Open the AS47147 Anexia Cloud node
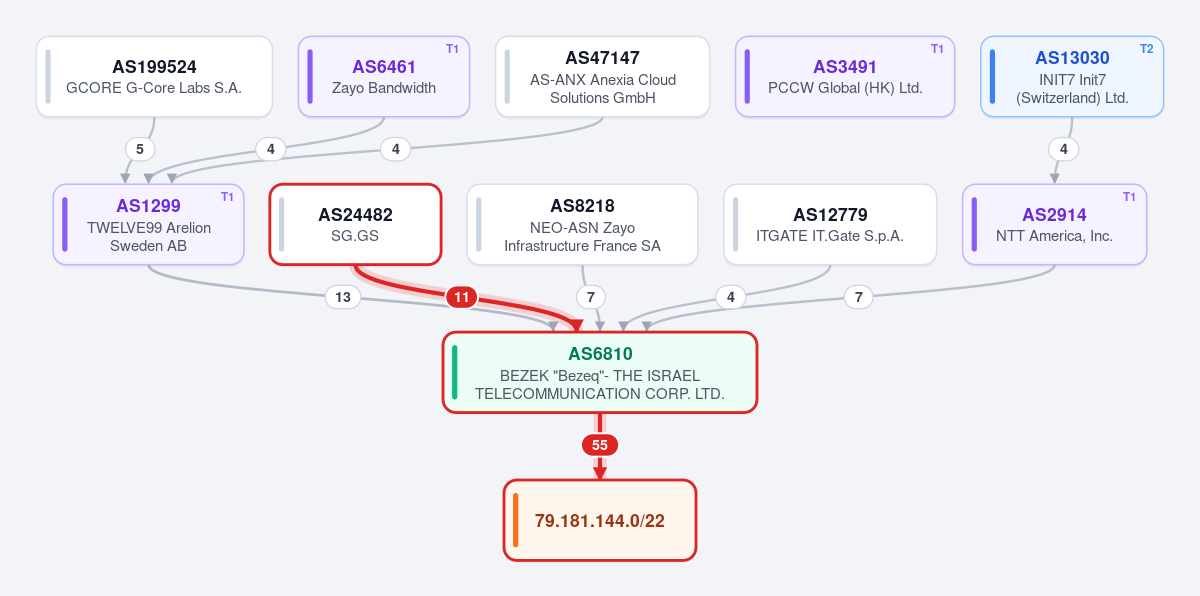The width and height of the screenshot is (1200, 596). coord(602,77)
